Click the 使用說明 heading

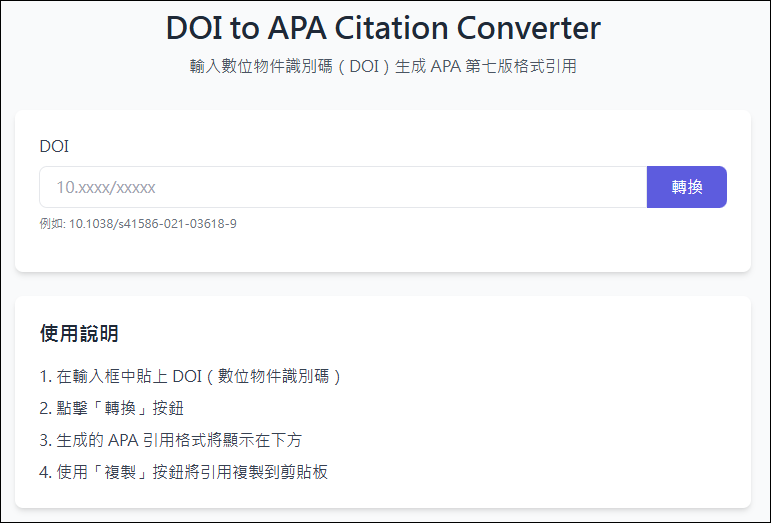coord(79,333)
